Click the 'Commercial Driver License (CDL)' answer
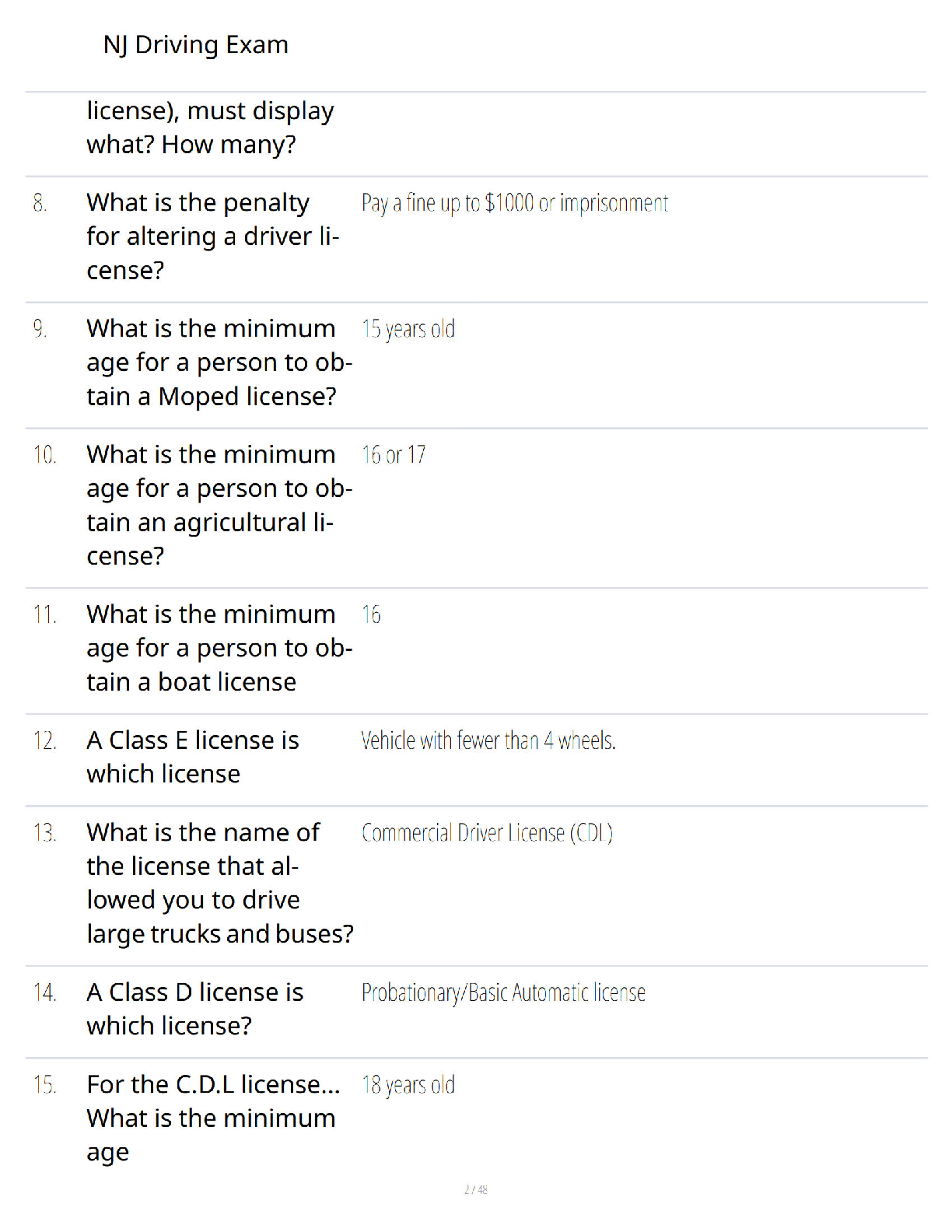This screenshot has height=1232, width=952. 488,833
